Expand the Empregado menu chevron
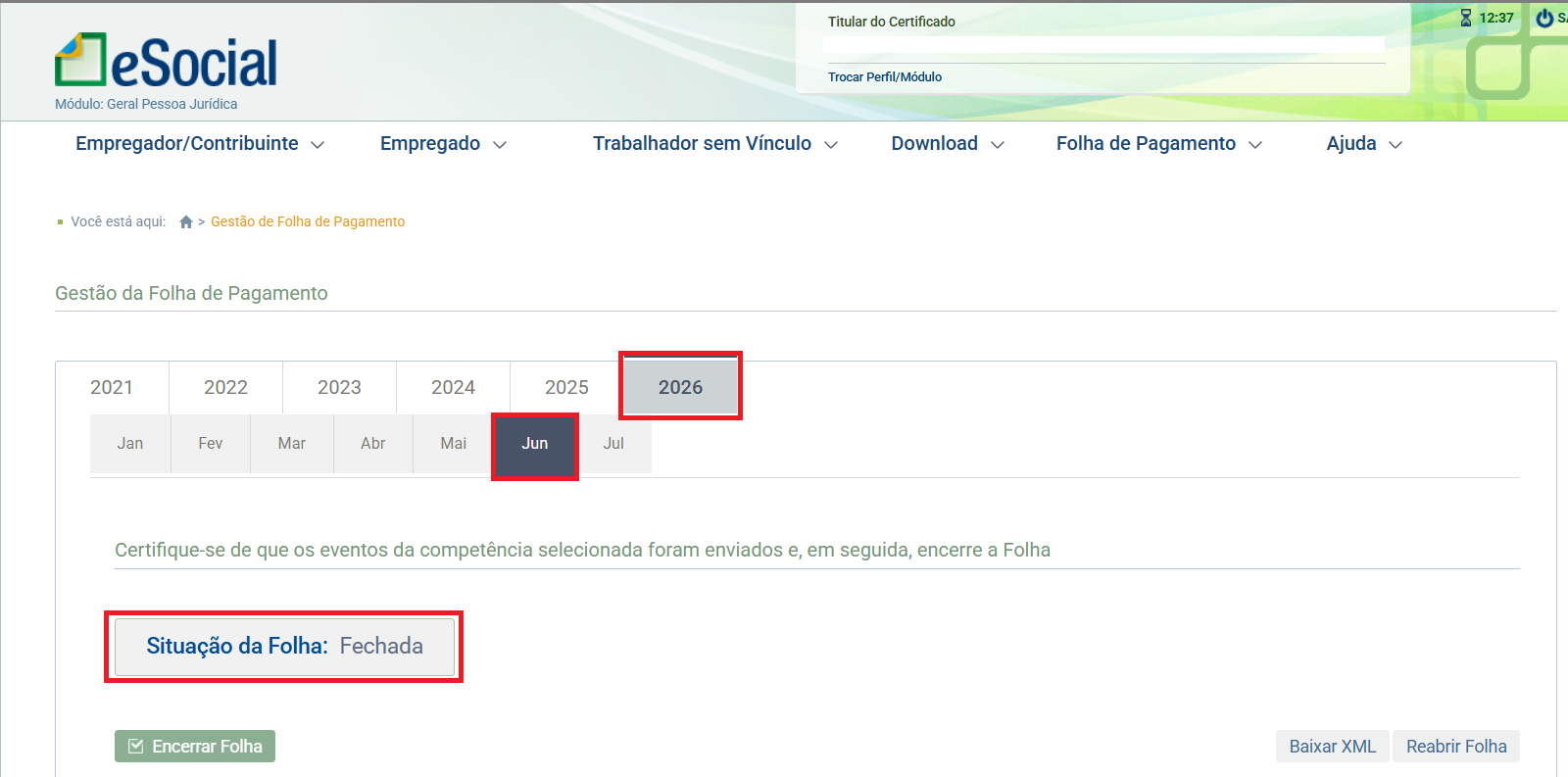 (500, 145)
